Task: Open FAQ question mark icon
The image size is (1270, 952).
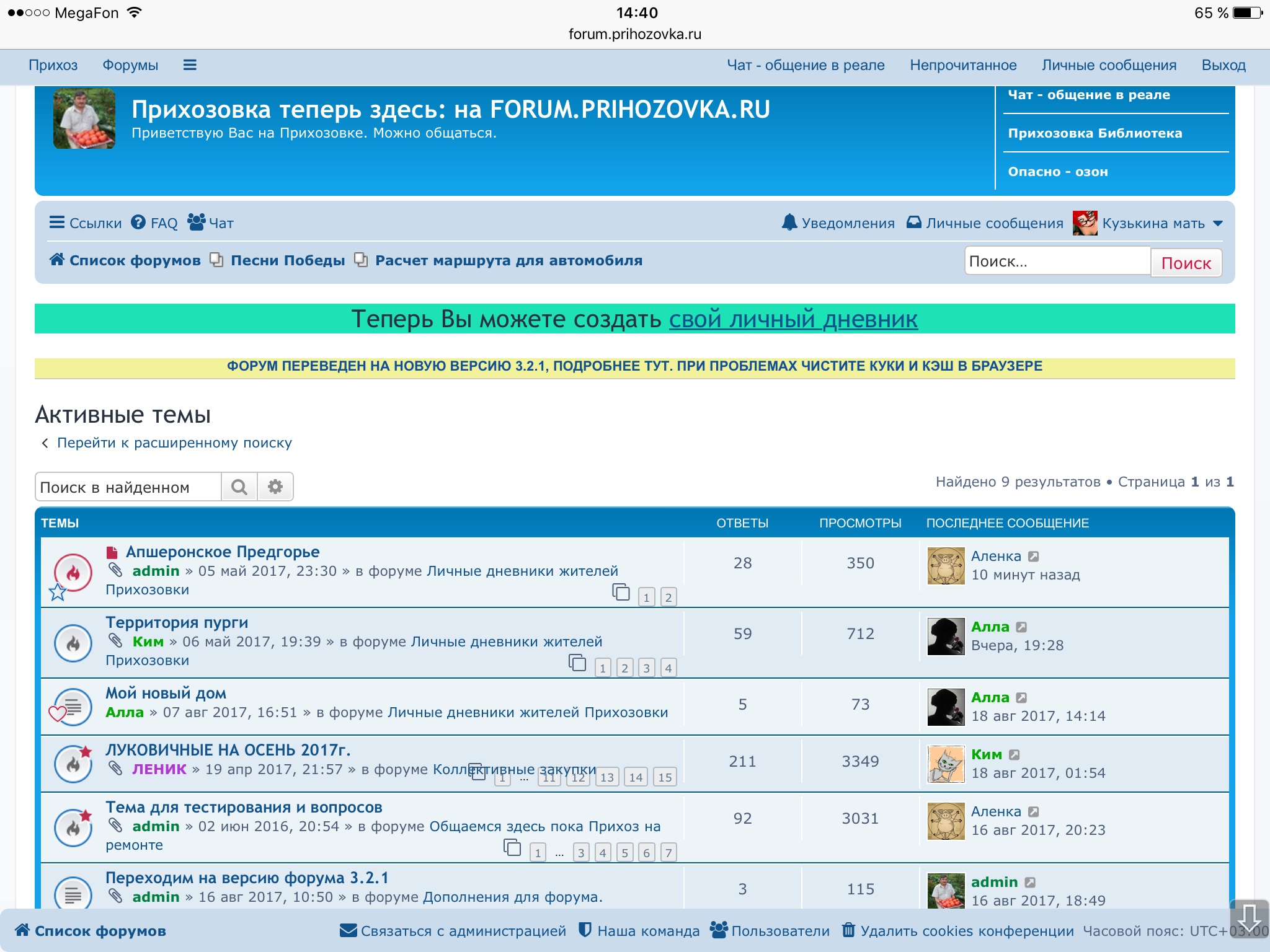Action: tap(138, 223)
